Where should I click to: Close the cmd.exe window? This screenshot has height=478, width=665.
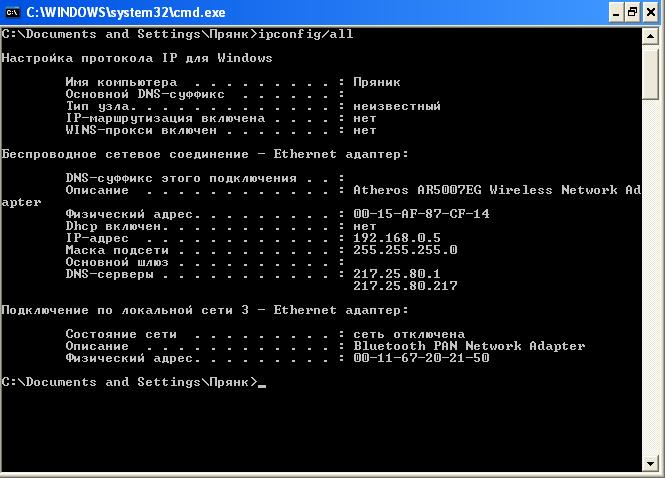(652, 12)
